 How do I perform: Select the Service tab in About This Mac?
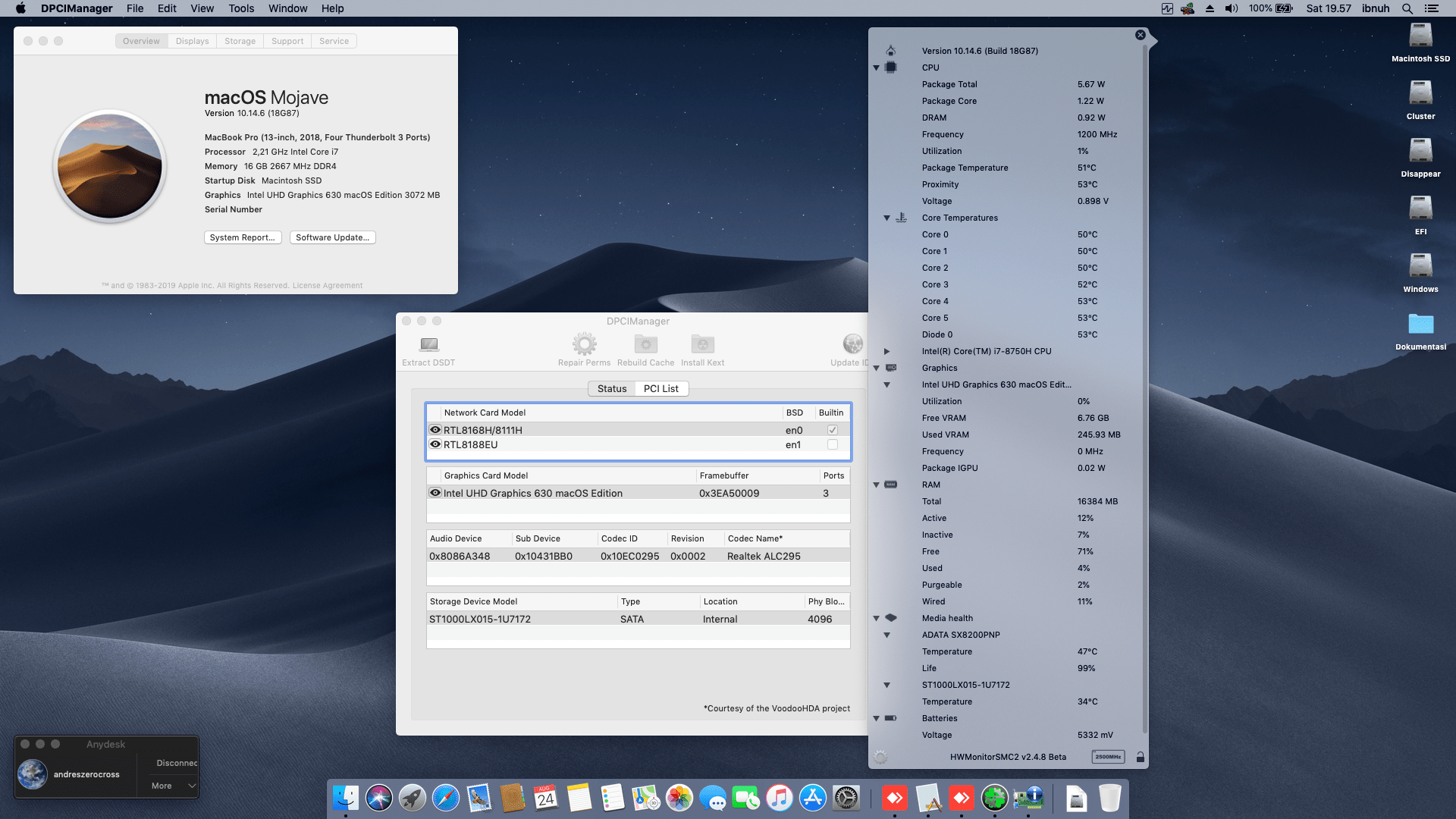(334, 41)
